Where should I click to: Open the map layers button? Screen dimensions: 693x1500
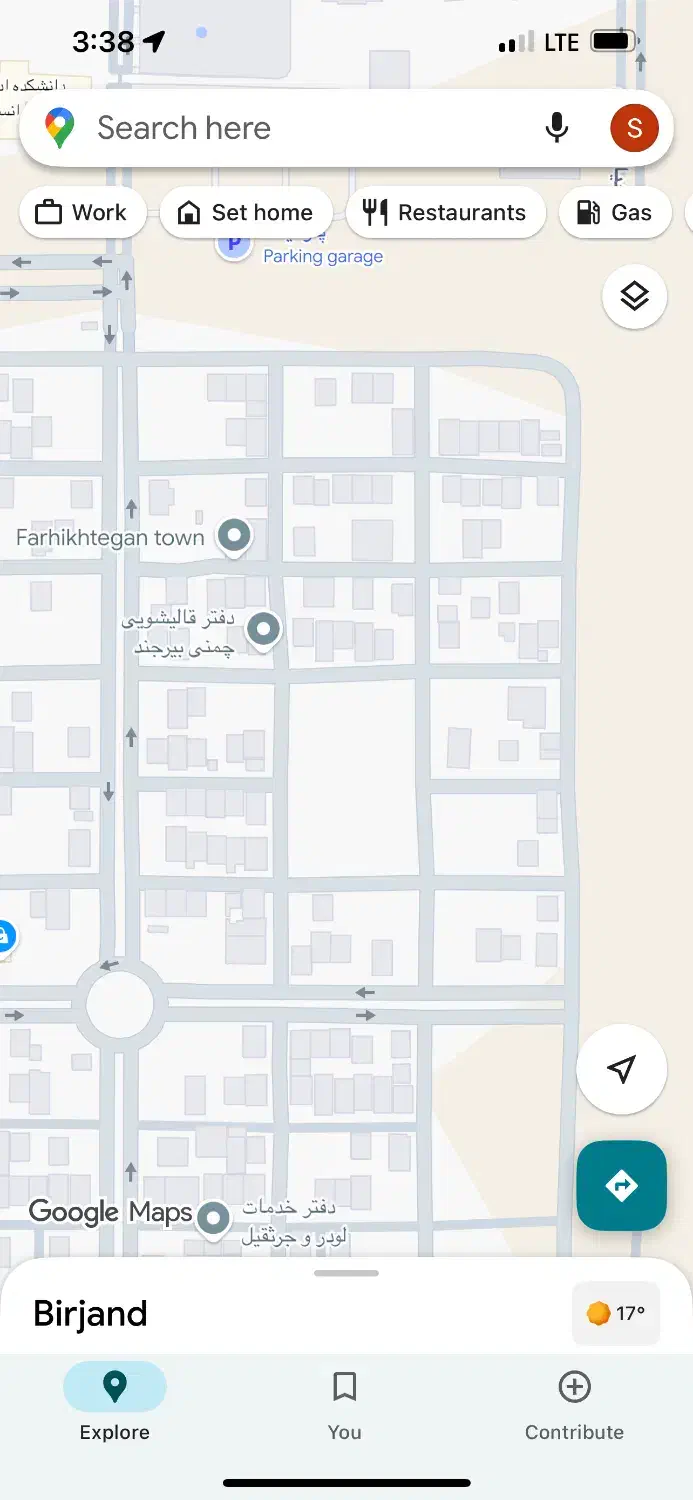[635, 297]
